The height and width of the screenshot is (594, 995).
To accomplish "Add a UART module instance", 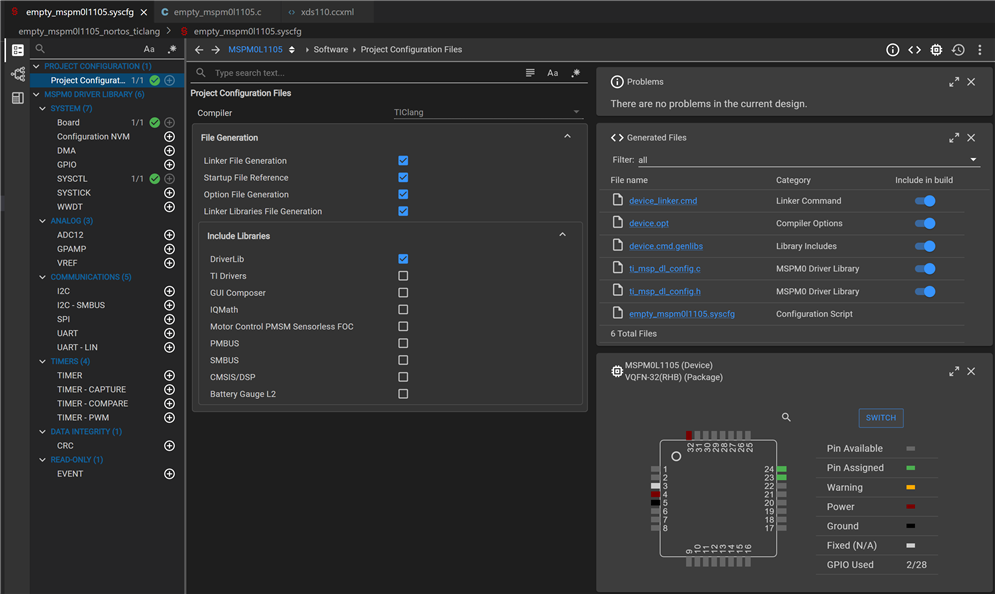I will coord(169,333).
